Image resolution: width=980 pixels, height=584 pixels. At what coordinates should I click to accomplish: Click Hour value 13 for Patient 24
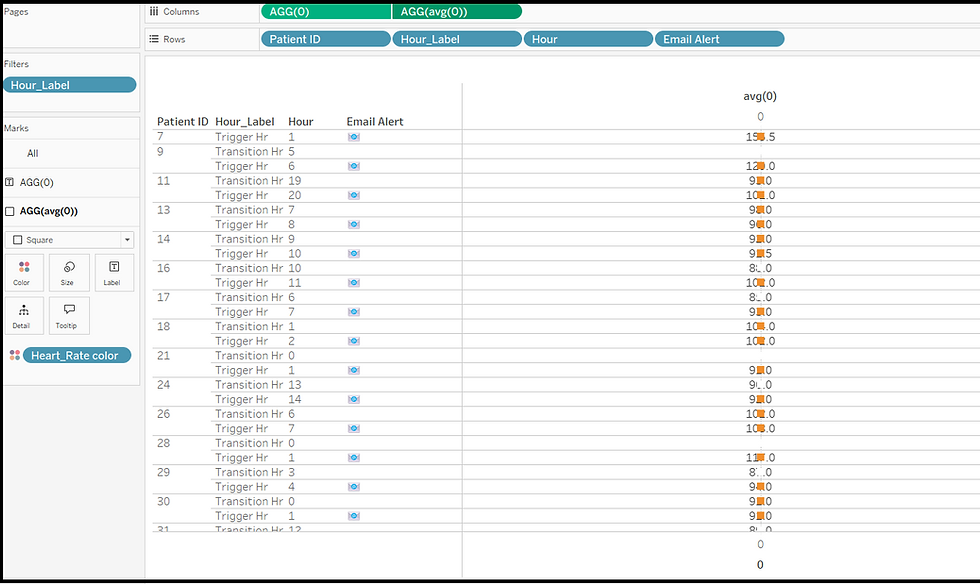pyautogui.click(x=295, y=385)
